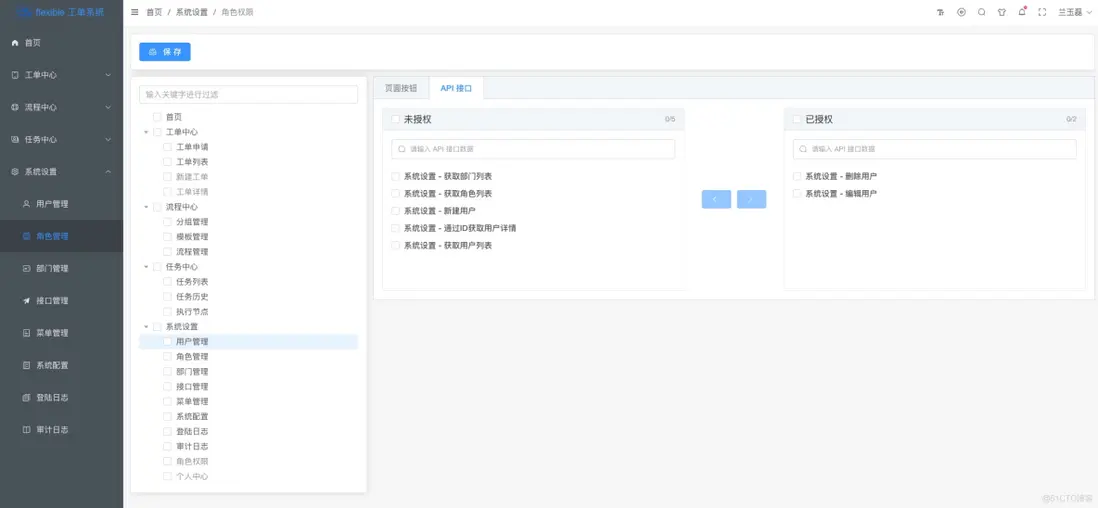1098x508 pixels.
Task: Collapse the 系统设置 tree node arrow
Action: click(146, 327)
